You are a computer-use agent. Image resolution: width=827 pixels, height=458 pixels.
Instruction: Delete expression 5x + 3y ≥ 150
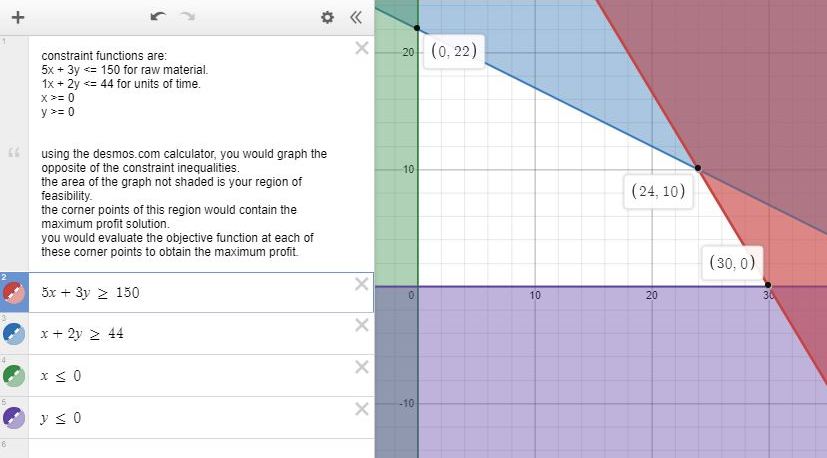point(362,284)
